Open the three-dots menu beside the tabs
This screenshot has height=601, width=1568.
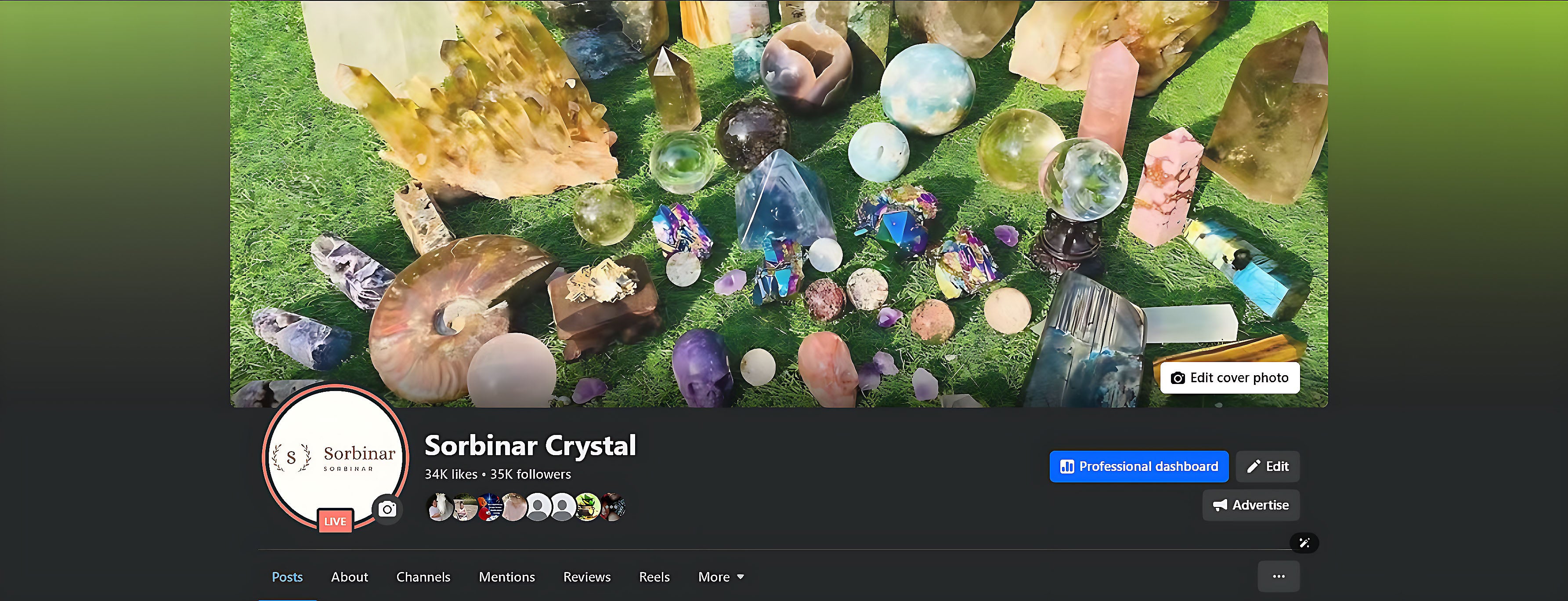point(1278,576)
